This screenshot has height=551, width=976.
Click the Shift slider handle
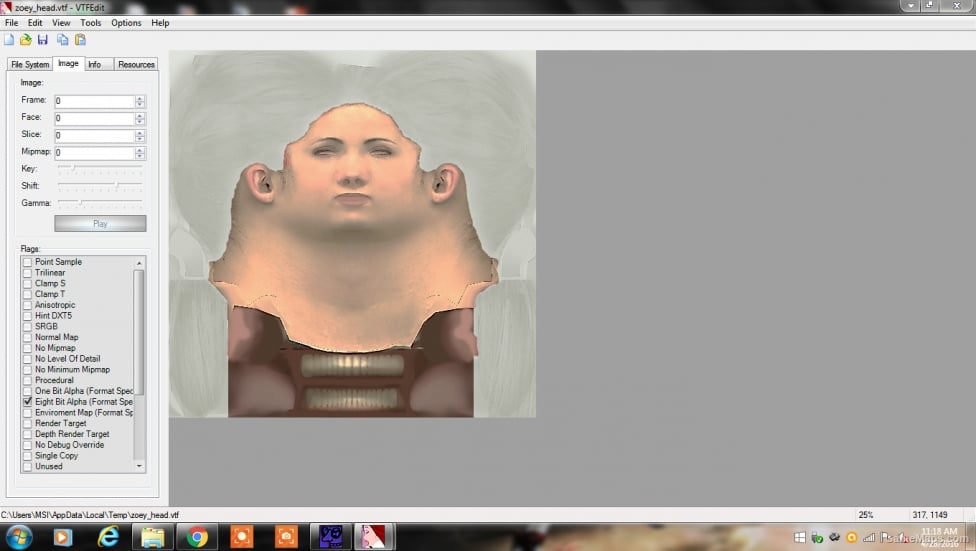click(116, 186)
